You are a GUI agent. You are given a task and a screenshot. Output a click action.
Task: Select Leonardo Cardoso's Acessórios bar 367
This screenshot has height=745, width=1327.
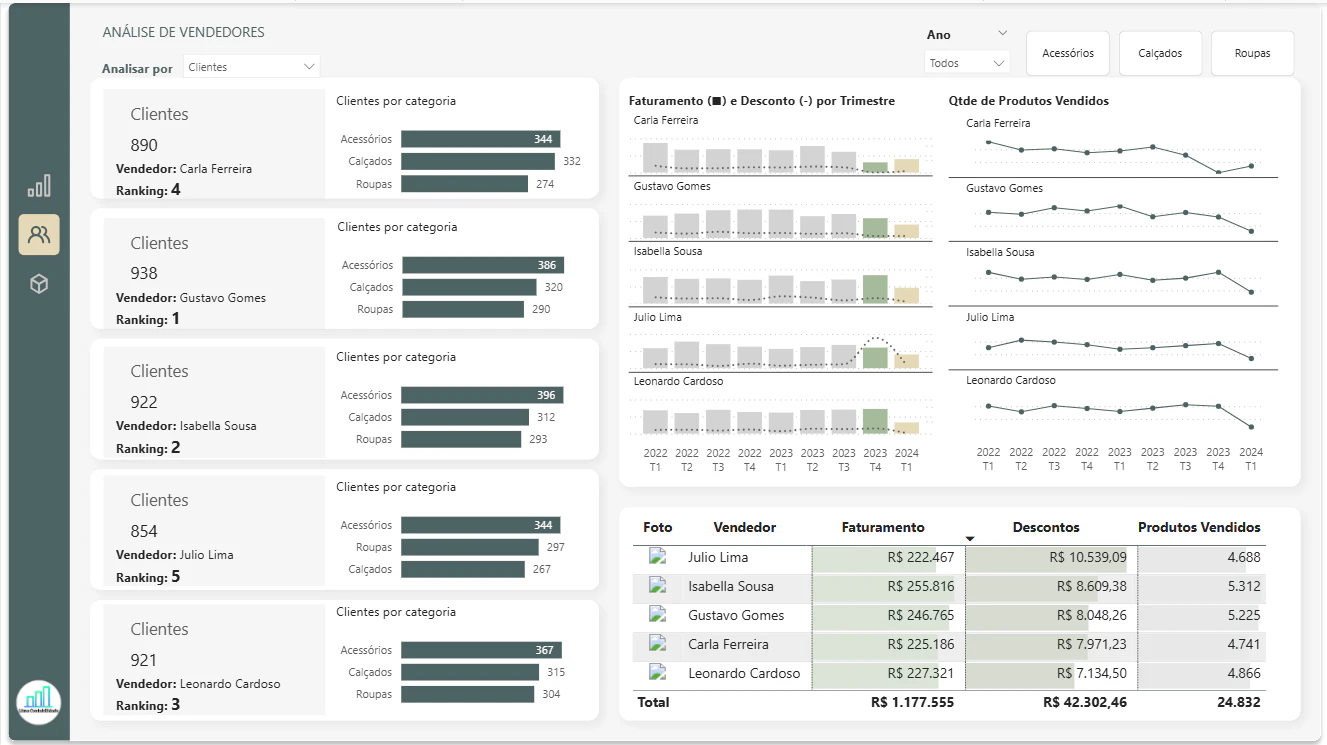tap(482, 650)
